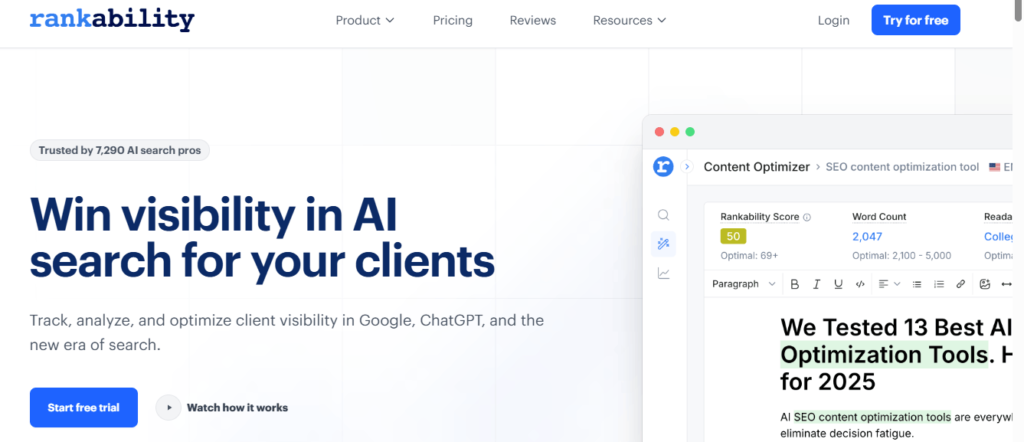Click the insert image icon
1024x442 pixels.
point(985,284)
